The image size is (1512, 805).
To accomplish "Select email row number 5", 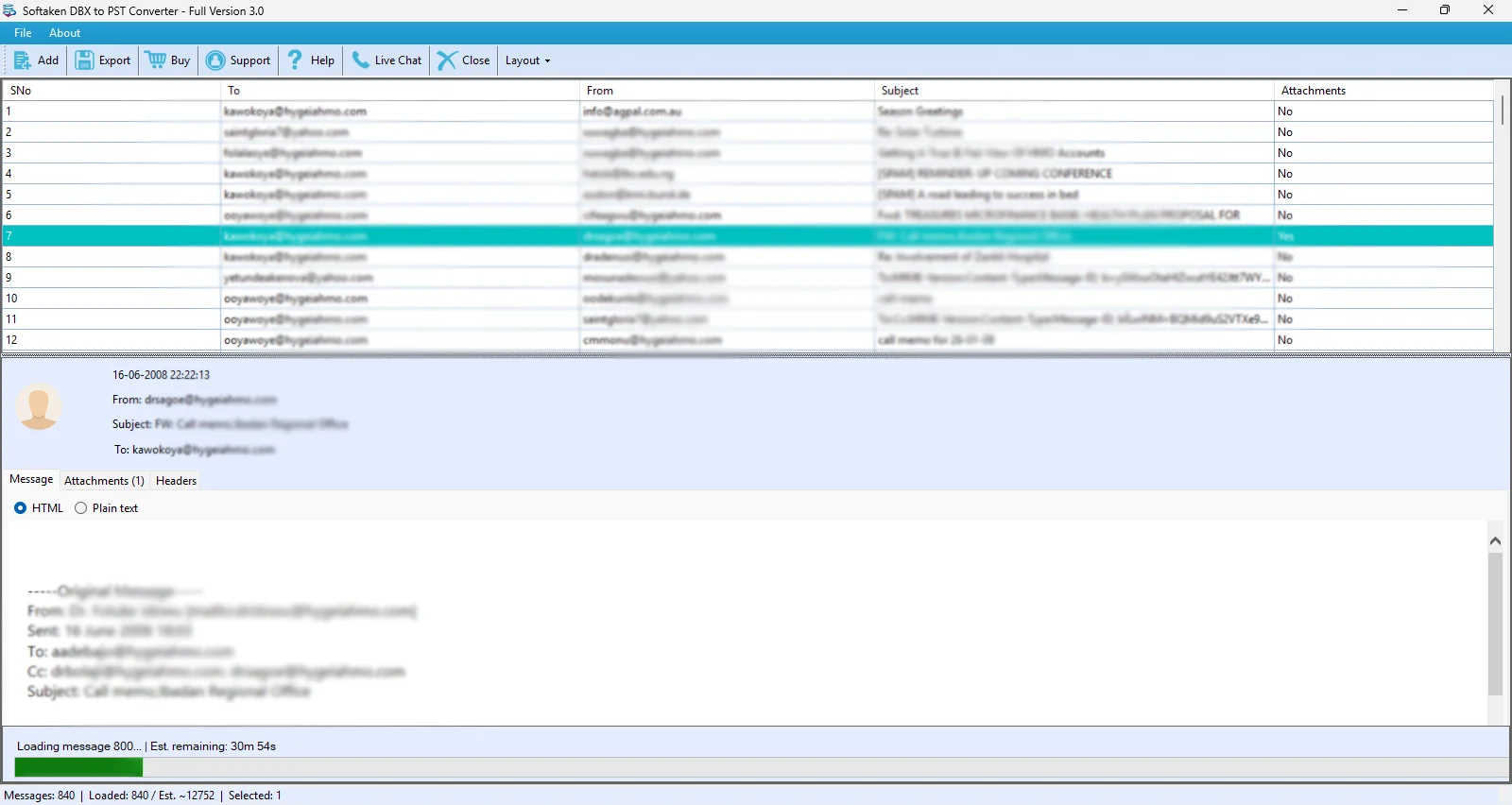I will (x=747, y=195).
